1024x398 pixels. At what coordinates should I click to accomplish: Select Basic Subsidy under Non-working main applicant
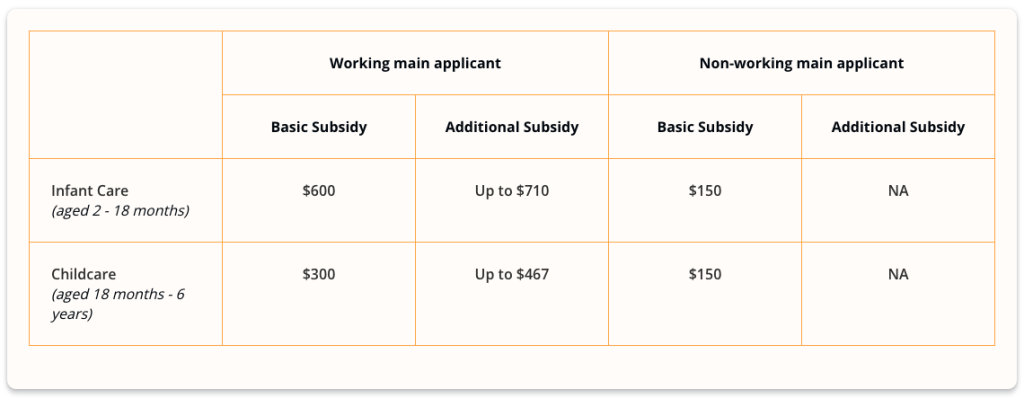(705, 127)
